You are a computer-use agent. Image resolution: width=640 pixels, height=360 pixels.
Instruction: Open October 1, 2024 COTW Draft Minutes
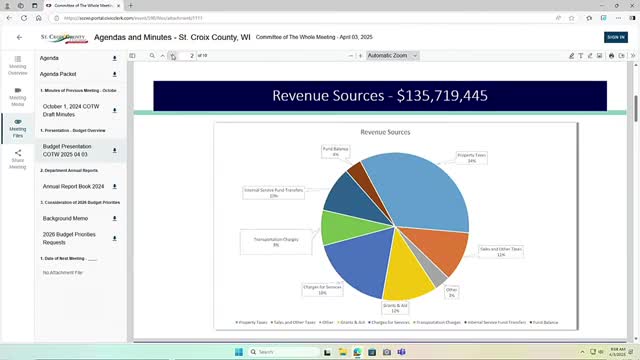point(71,110)
